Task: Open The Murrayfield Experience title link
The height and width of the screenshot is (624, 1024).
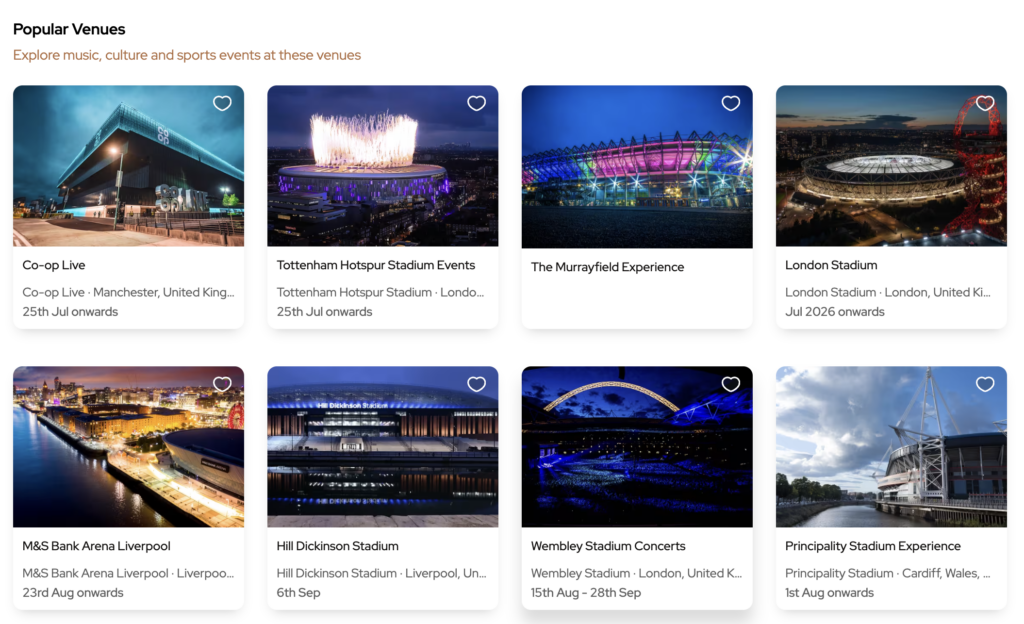Action: pyautogui.click(x=607, y=267)
